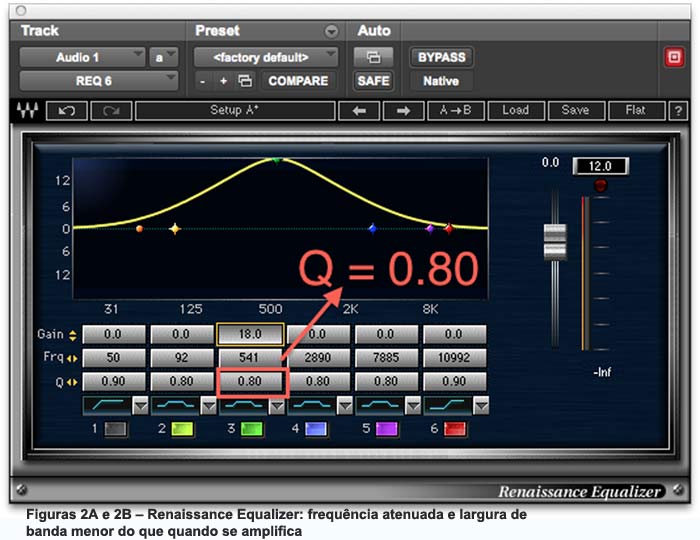Select band 4 bell shape icon
This screenshot has width=700, height=540.
[x=312, y=405]
